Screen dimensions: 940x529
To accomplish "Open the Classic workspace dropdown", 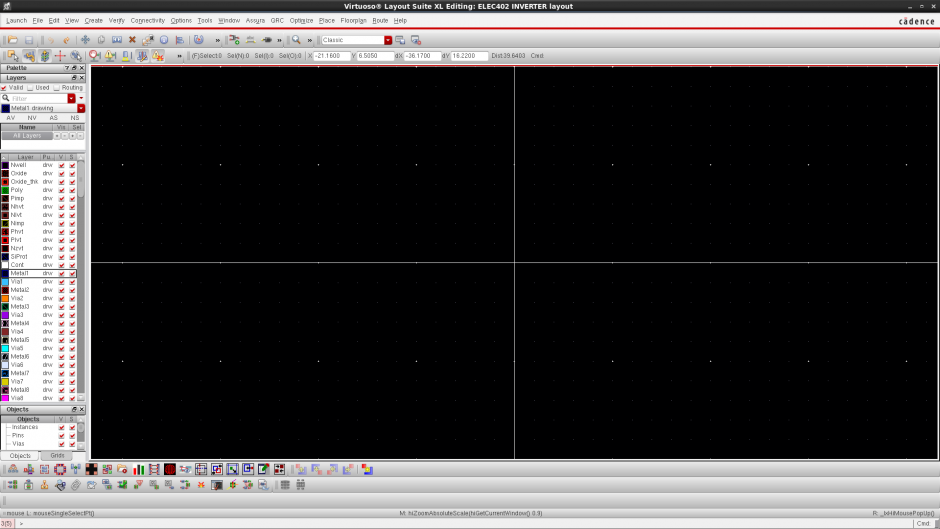I will coord(388,40).
